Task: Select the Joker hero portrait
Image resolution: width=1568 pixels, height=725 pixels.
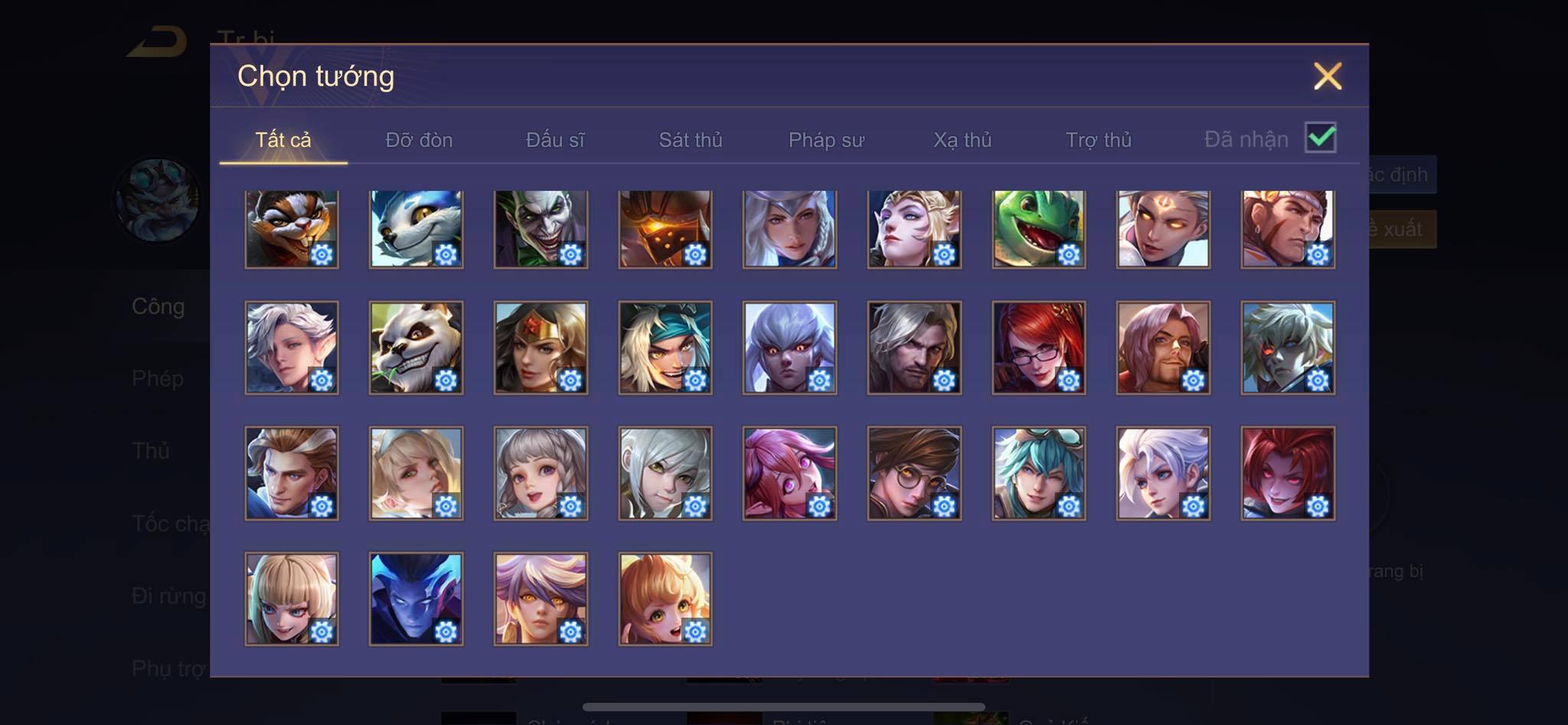Action: click(x=541, y=229)
